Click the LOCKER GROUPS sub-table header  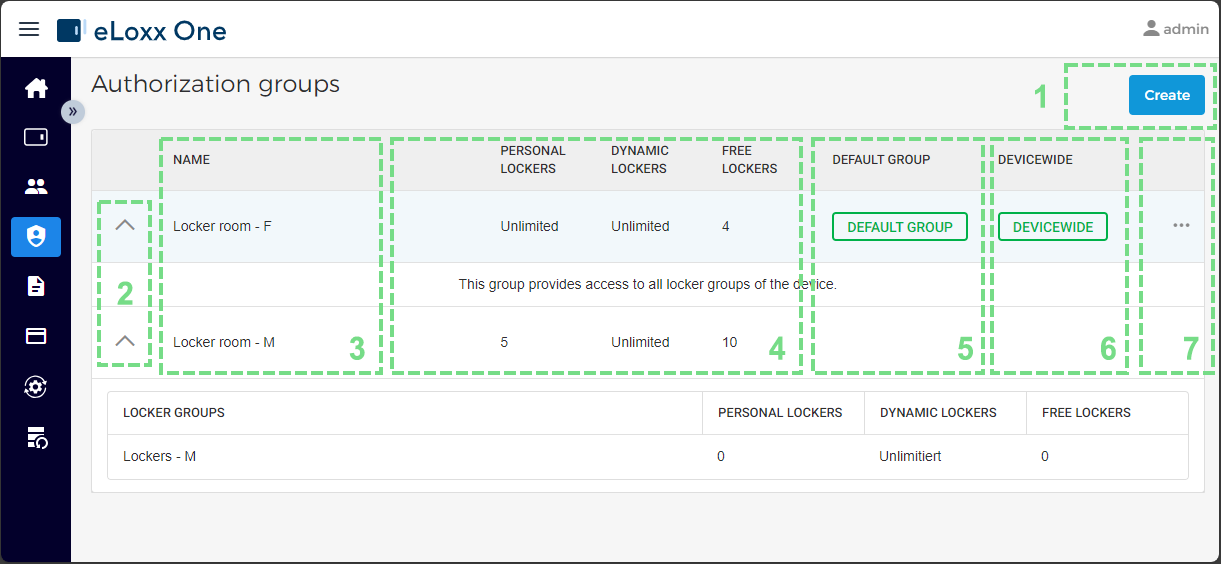tap(174, 412)
